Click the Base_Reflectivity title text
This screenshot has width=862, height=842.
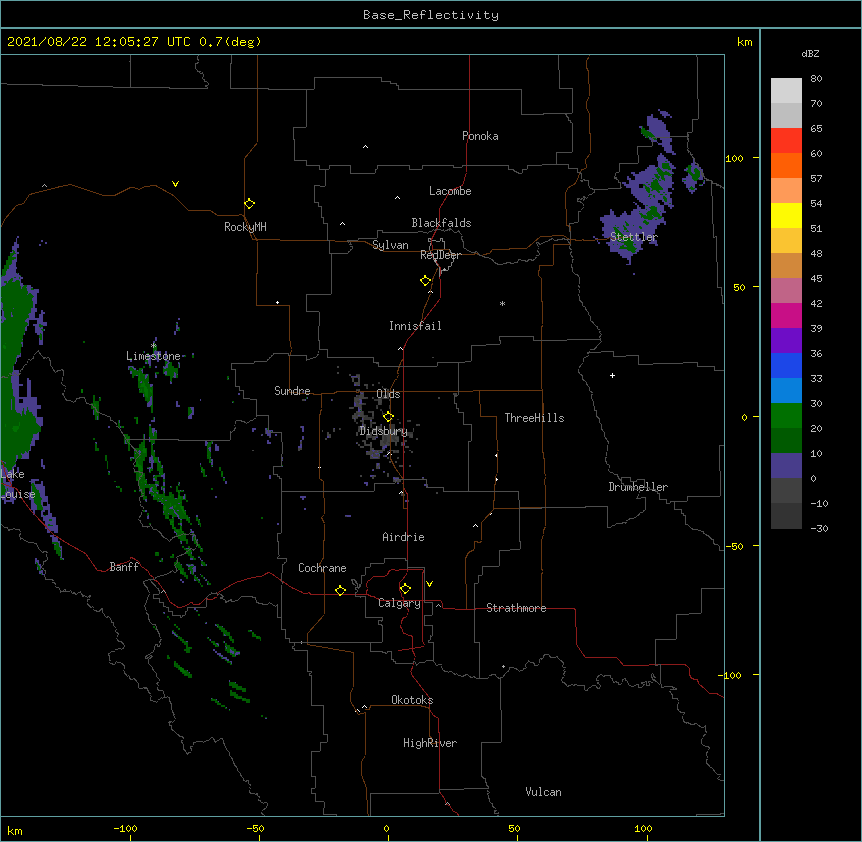pyautogui.click(x=431, y=15)
